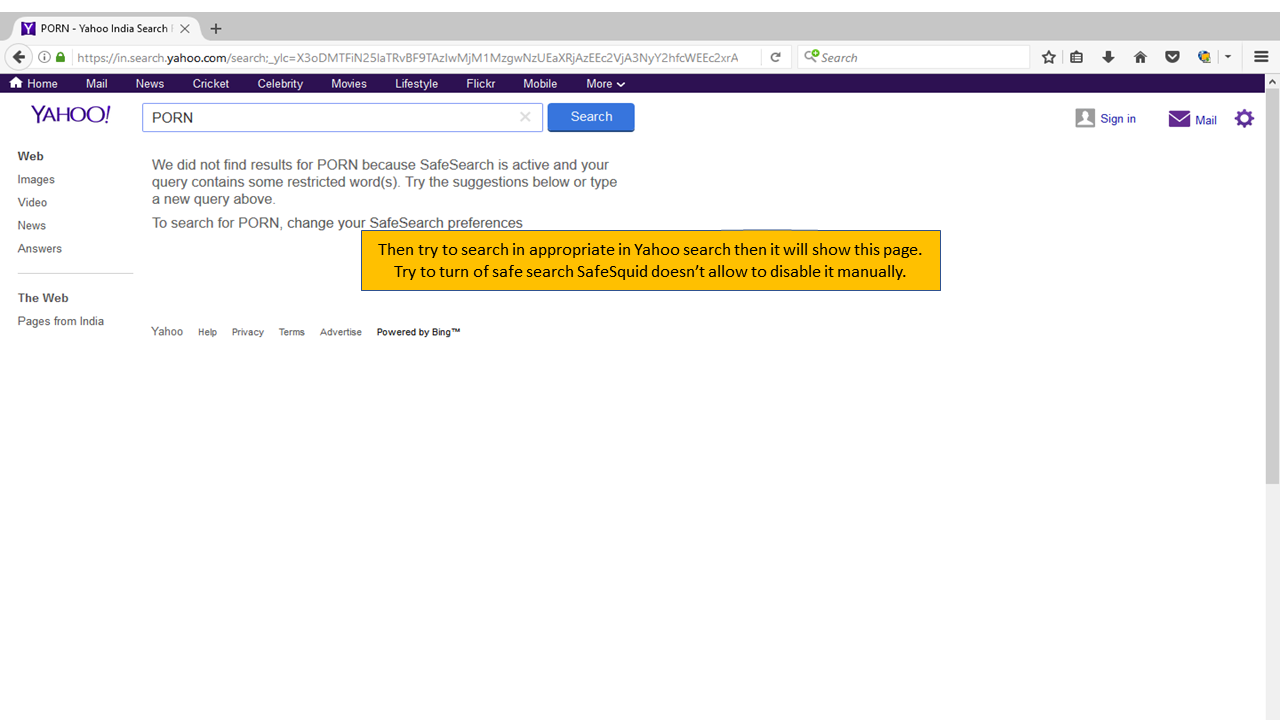Open Mobile in navigation bar
1280x720 pixels.
tap(540, 84)
